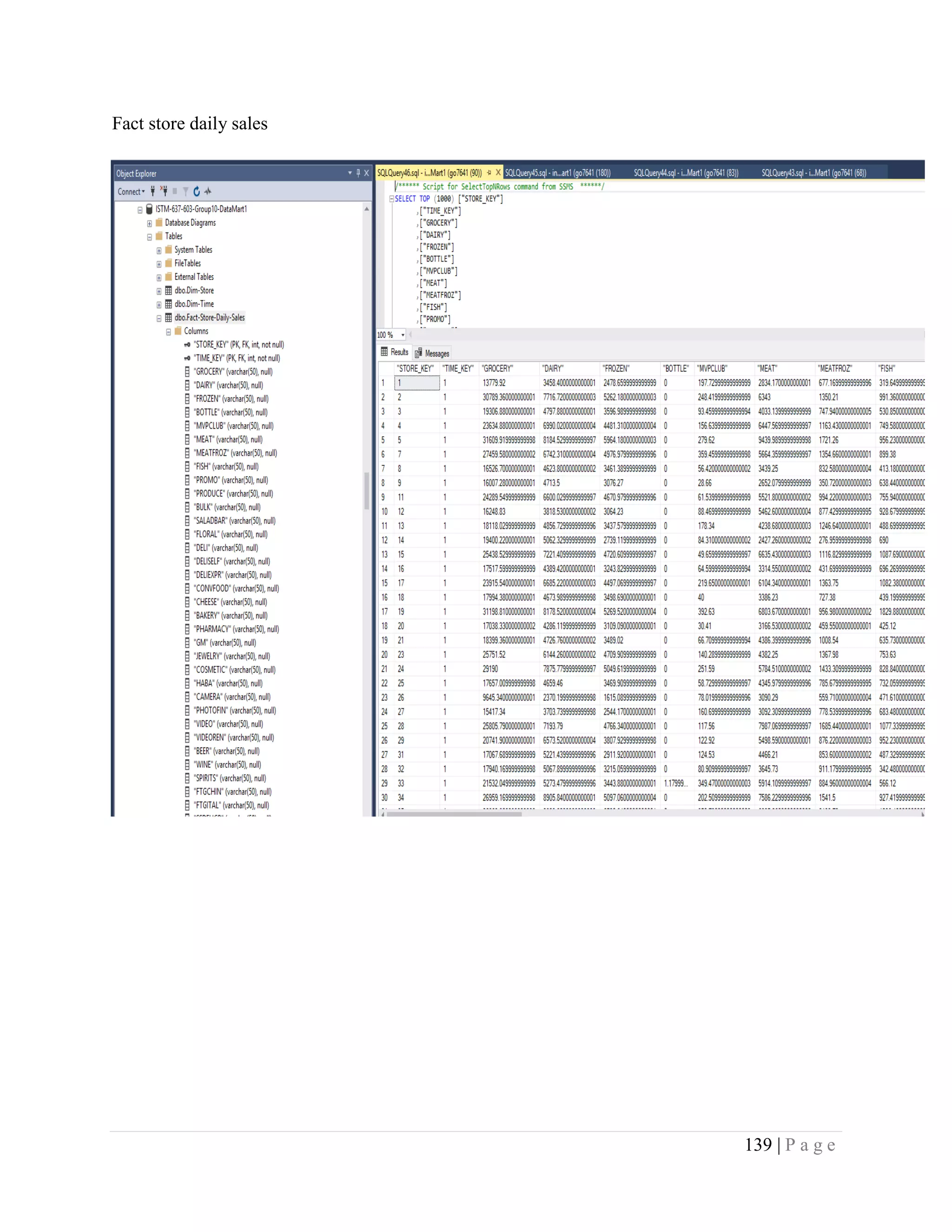
Task: Open the Activity Monitor icon
Action: click(x=207, y=191)
